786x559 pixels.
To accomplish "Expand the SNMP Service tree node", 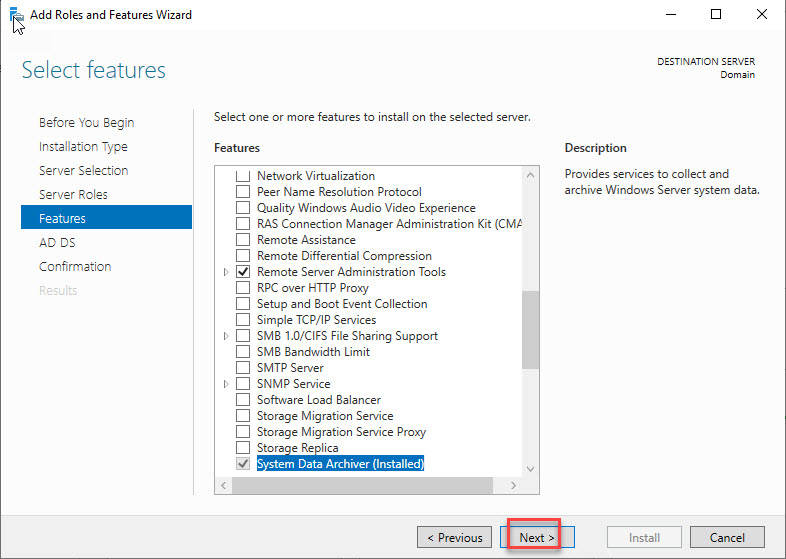I will coord(227,384).
